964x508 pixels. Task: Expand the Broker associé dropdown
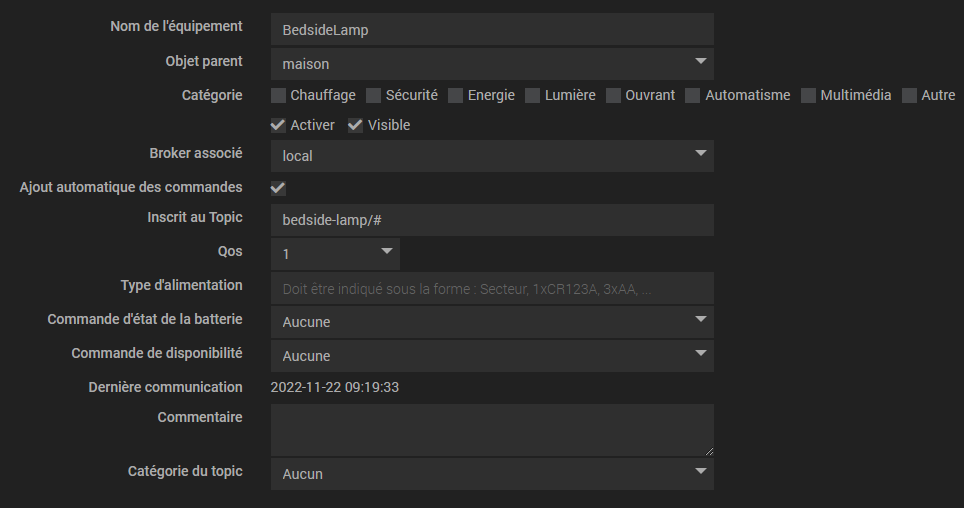click(x=492, y=156)
